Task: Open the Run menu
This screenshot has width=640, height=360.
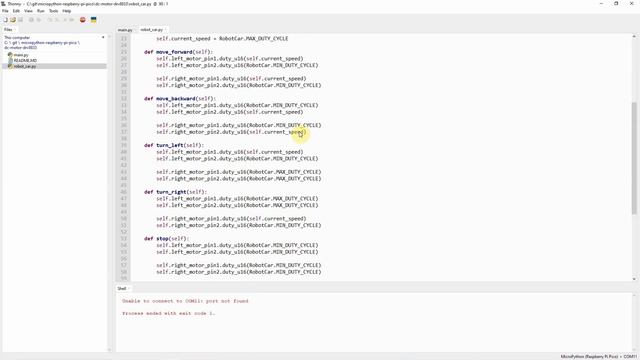Action: point(40,11)
